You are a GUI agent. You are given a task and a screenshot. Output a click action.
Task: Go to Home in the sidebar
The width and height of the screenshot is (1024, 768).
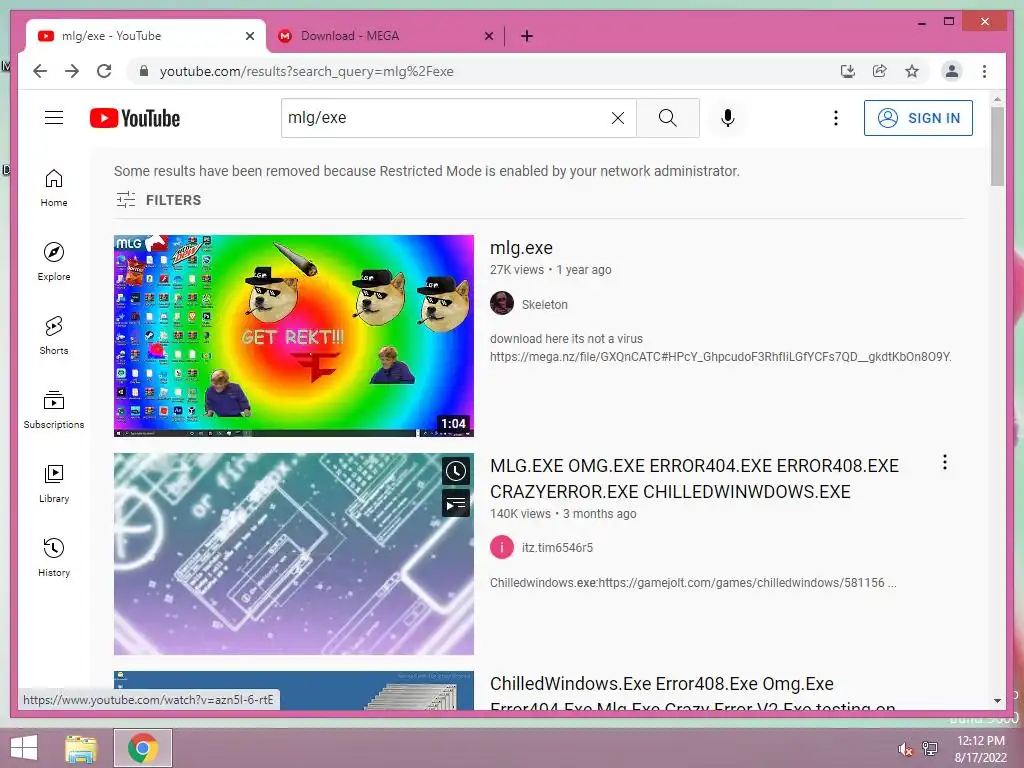coord(54,188)
